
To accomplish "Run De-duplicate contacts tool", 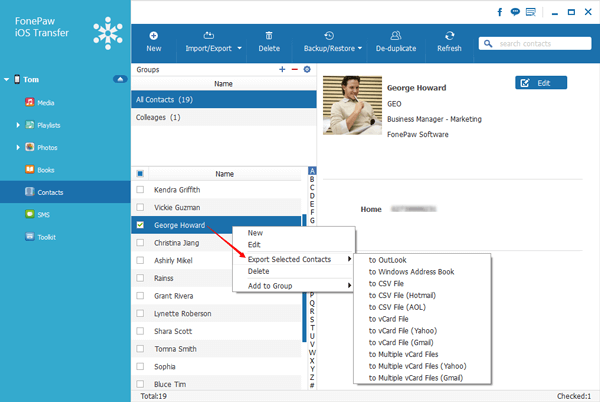I will click(x=396, y=42).
